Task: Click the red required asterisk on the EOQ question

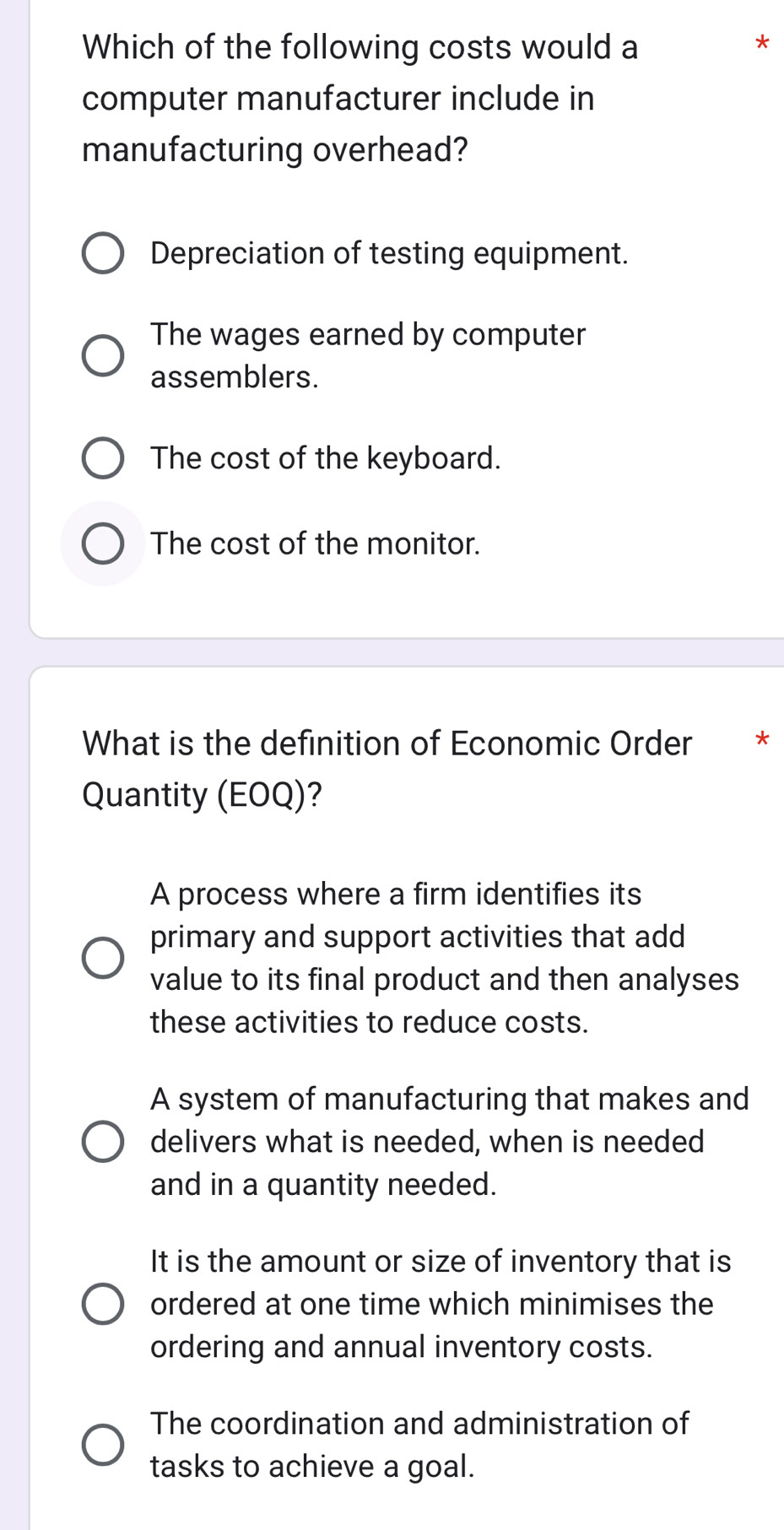Action: pyautogui.click(x=762, y=740)
